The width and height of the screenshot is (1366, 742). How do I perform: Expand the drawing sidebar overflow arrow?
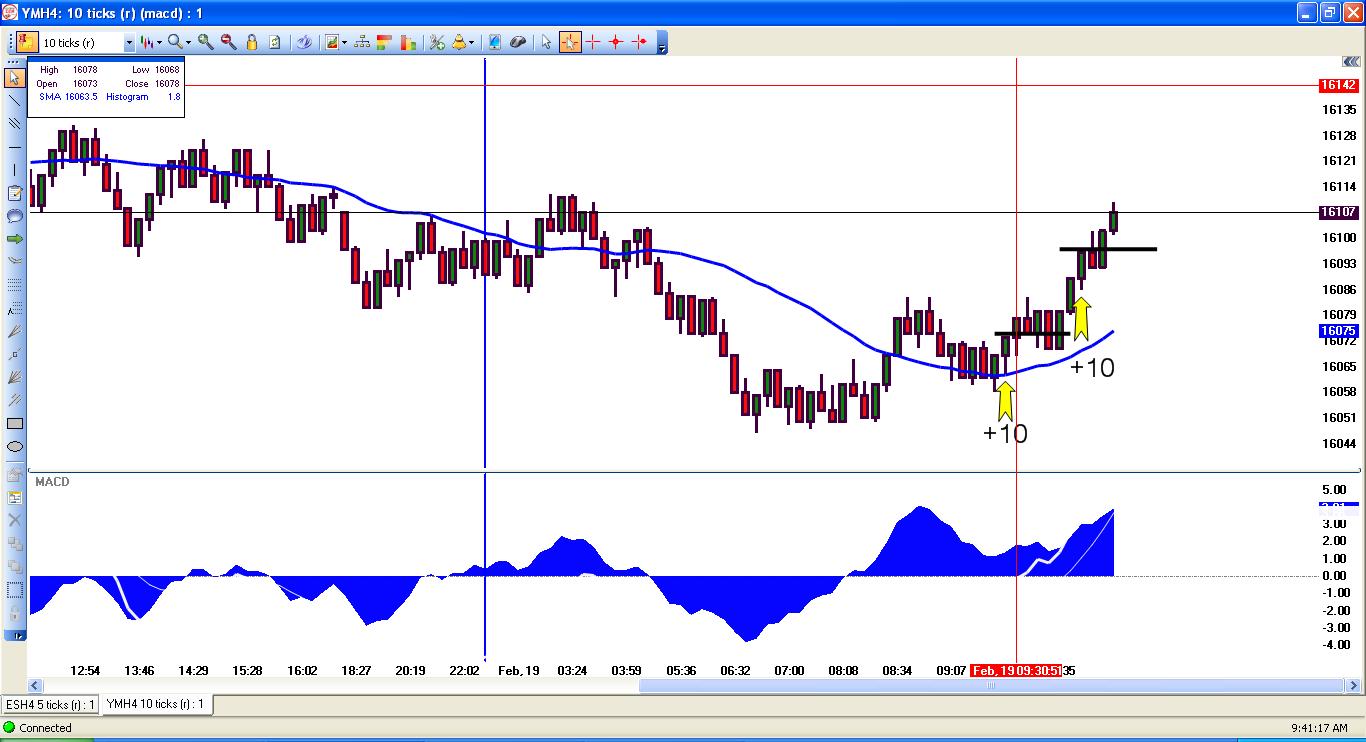coord(14,635)
